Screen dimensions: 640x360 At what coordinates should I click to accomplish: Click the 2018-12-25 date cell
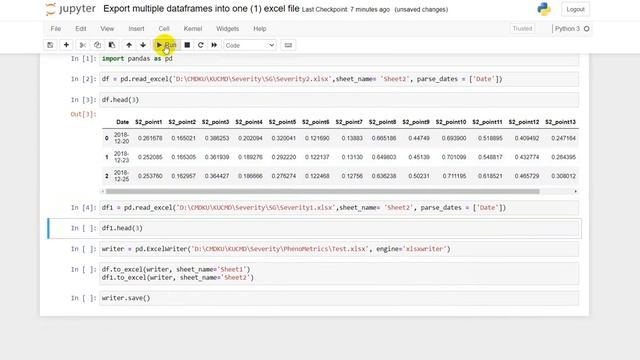[x=122, y=176]
